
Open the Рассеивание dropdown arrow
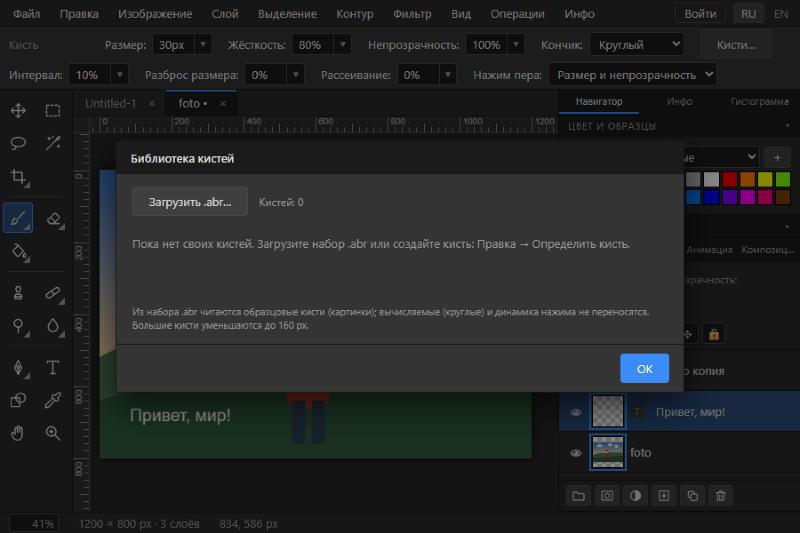pyautogui.click(x=447, y=74)
